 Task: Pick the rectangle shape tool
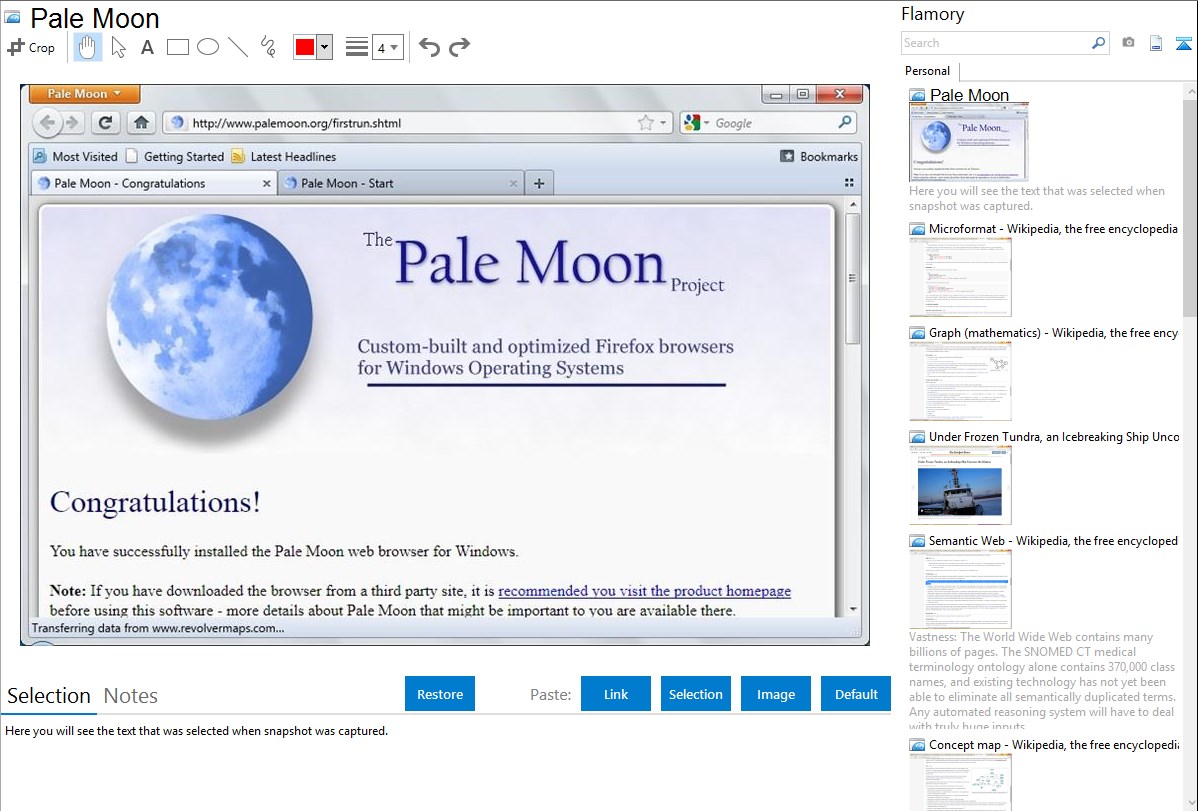177,47
